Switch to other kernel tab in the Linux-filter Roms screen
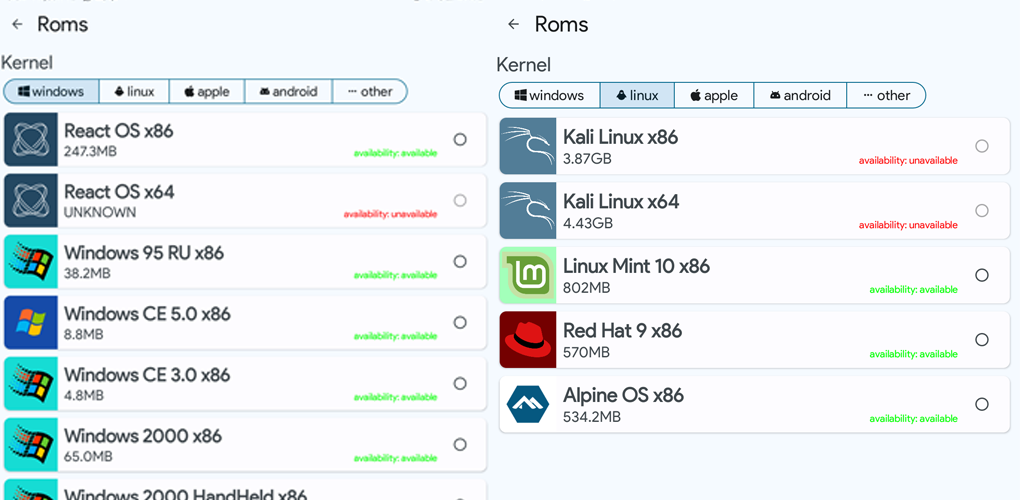 tap(886, 96)
